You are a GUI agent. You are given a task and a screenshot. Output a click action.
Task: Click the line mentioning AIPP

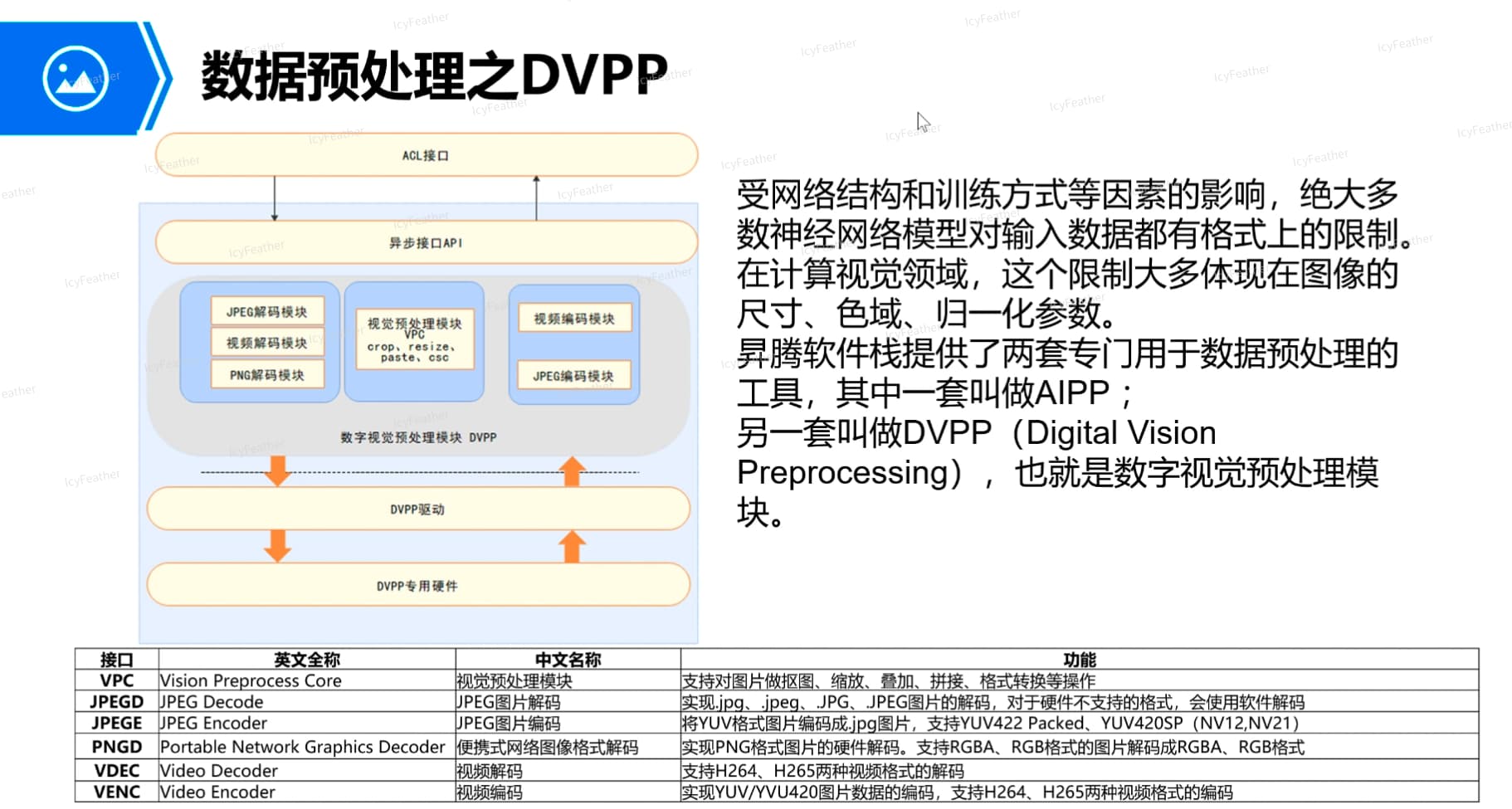(935, 392)
